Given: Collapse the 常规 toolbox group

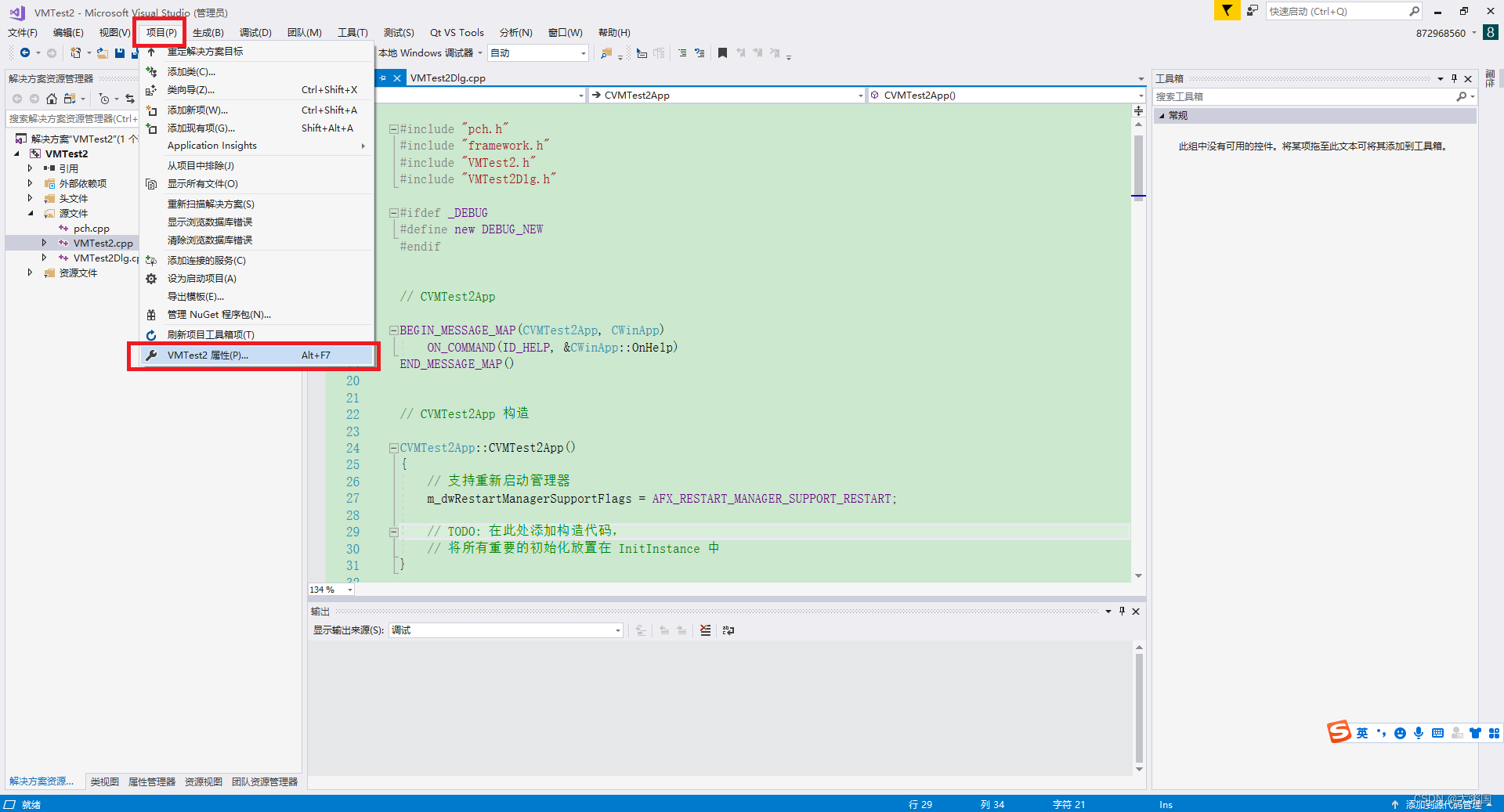Looking at the screenshot, I should (1162, 115).
